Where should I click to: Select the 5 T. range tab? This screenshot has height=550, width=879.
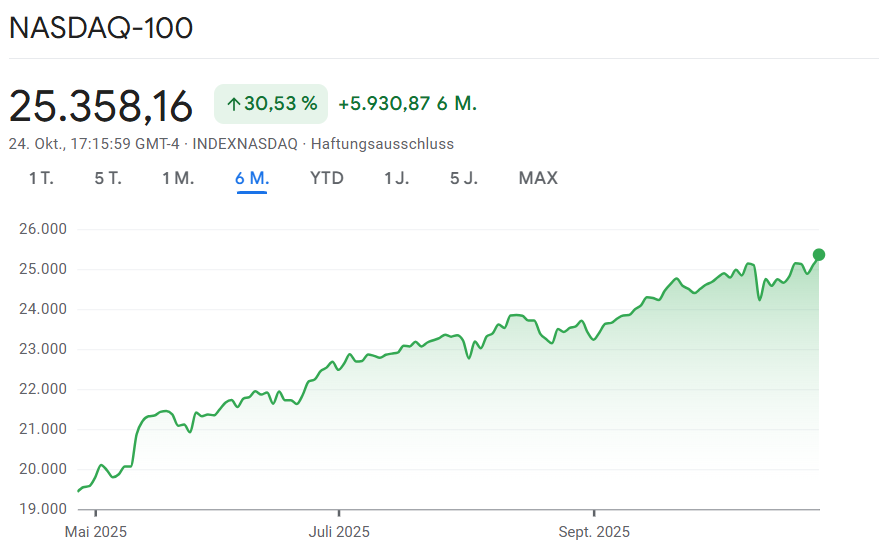click(x=108, y=178)
